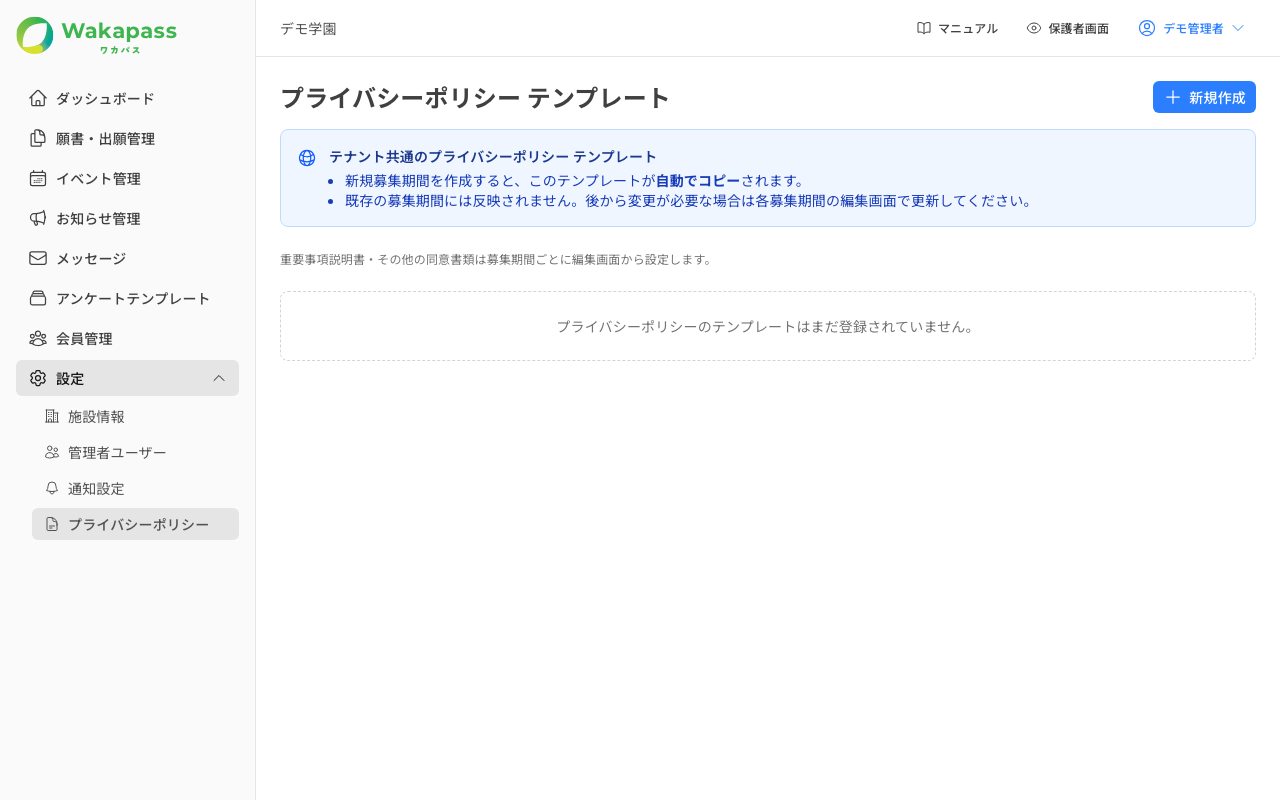Click the page title プライバシーポリシー テンプレート
The height and width of the screenshot is (800, 1280).
coord(475,98)
